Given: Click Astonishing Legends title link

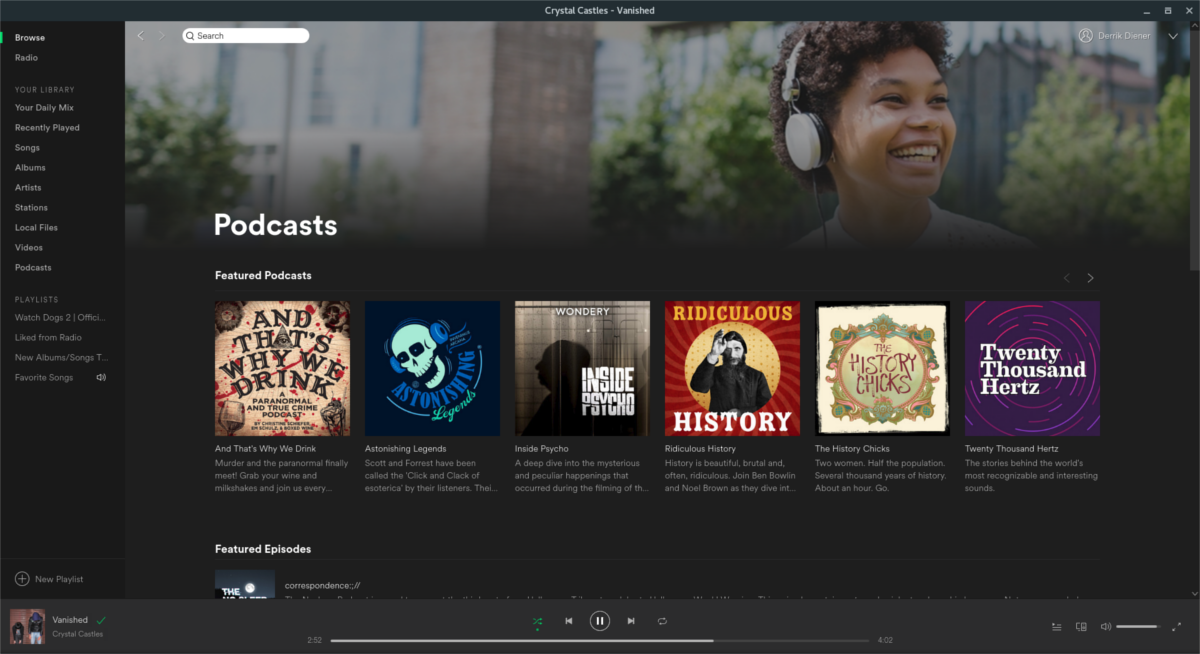Looking at the screenshot, I should tap(406, 449).
